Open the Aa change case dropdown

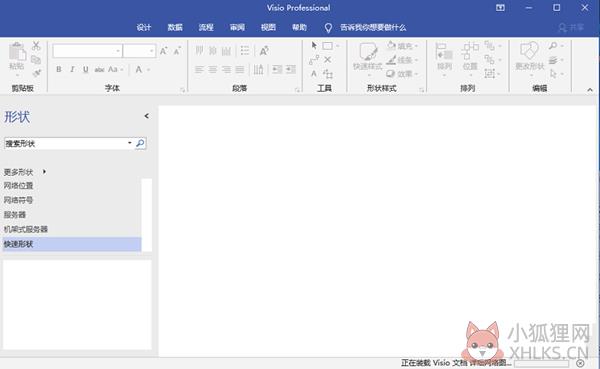115,69
